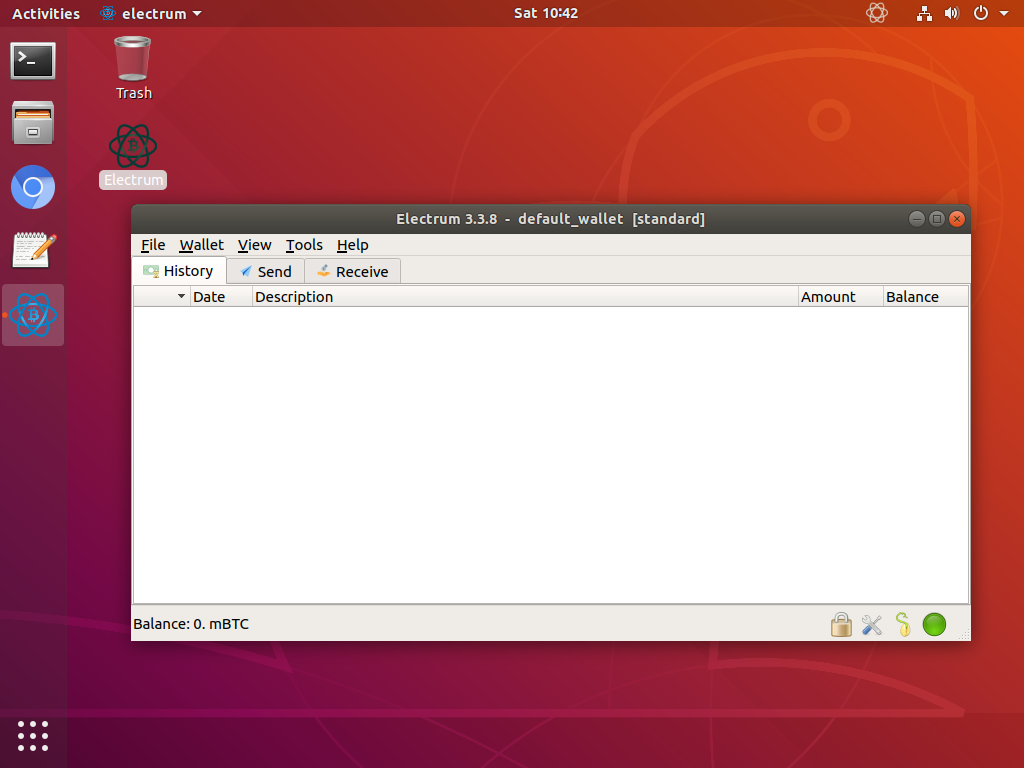This screenshot has width=1024, height=768.
Task: Sort by the Date column header
Action: 221,296
